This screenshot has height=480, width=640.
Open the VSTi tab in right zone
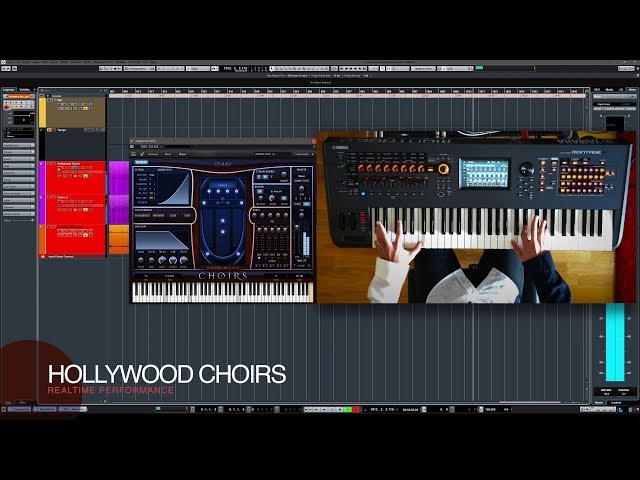click(x=597, y=89)
